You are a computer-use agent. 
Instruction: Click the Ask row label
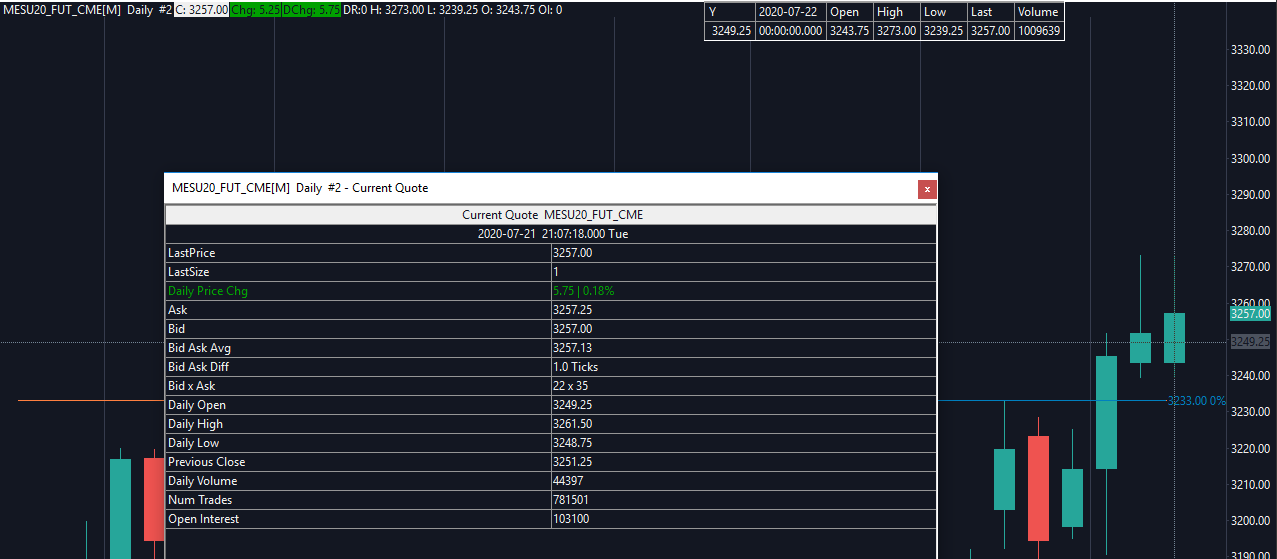(x=358, y=310)
